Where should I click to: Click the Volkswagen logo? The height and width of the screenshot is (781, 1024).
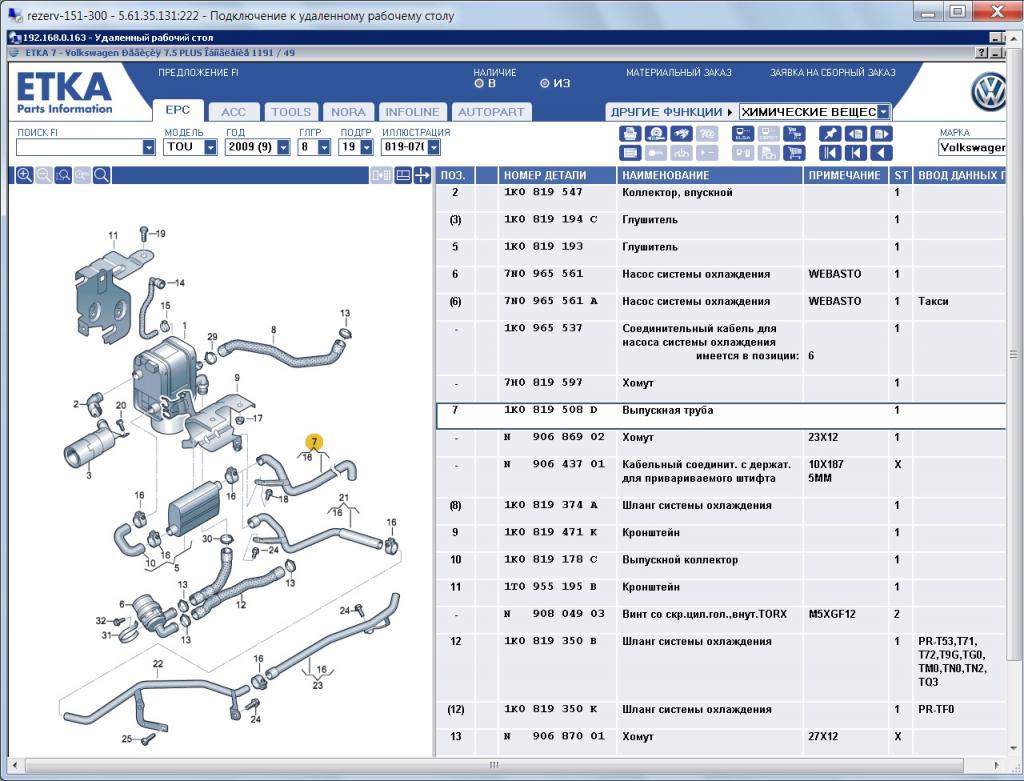(989, 92)
